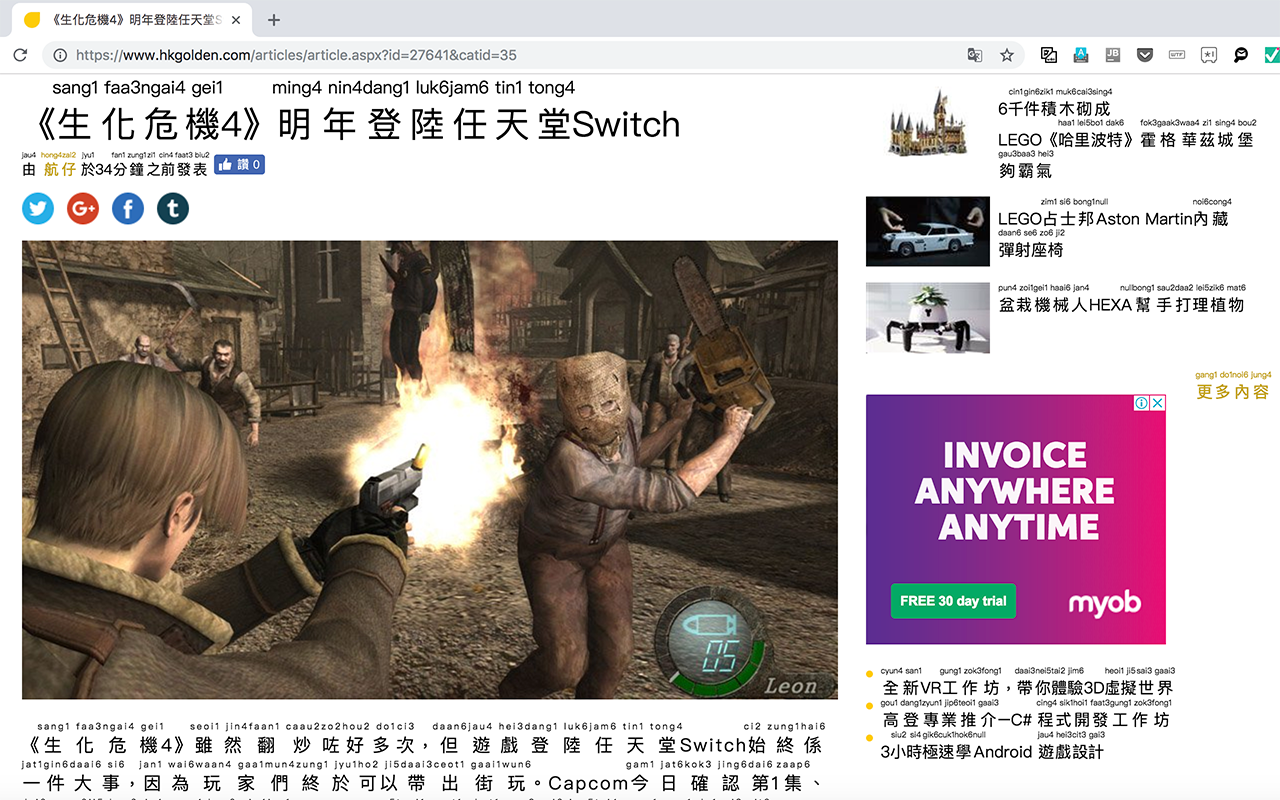This screenshot has height=800, width=1280.
Task: Click the FREE 30 day trial button
Action: [x=953, y=601]
